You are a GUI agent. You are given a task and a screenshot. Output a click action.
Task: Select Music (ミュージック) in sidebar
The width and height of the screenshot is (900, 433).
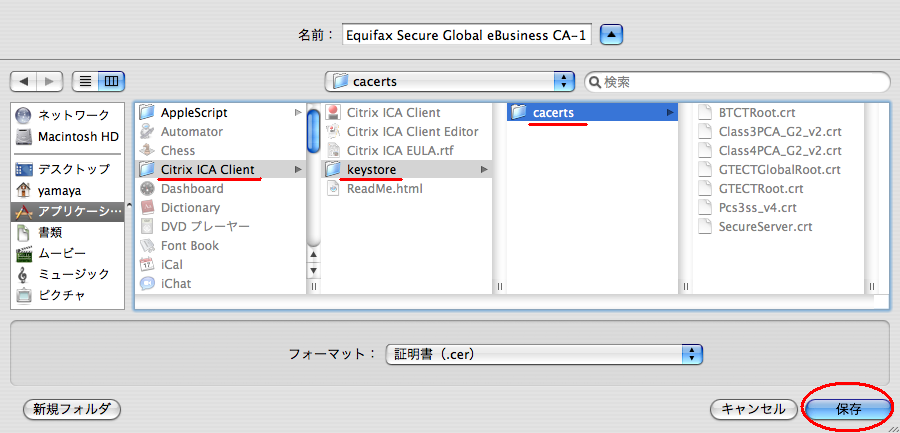[67, 274]
